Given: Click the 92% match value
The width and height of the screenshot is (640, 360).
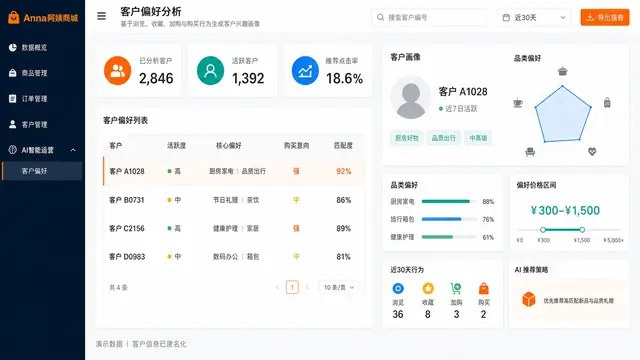Looking at the screenshot, I should [344, 171].
